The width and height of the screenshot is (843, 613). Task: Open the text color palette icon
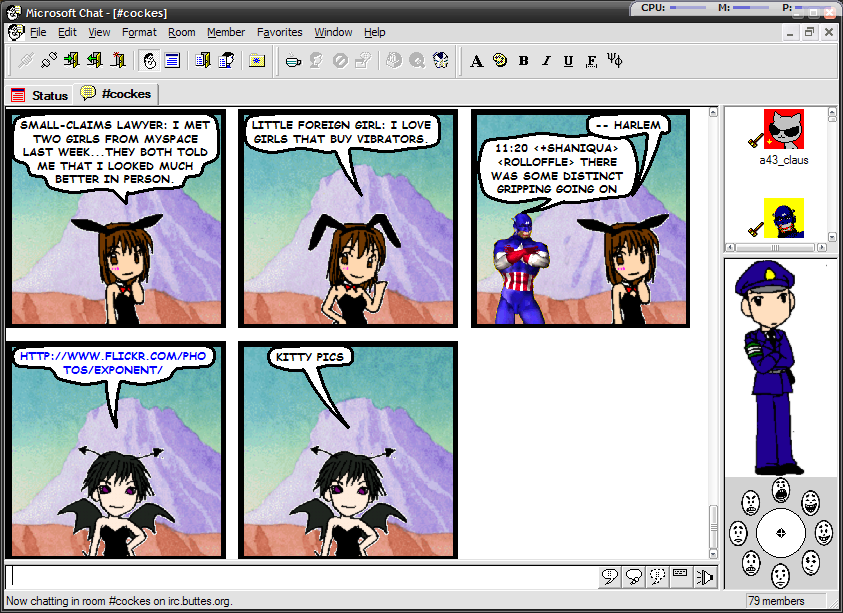(x=500, y=61)
